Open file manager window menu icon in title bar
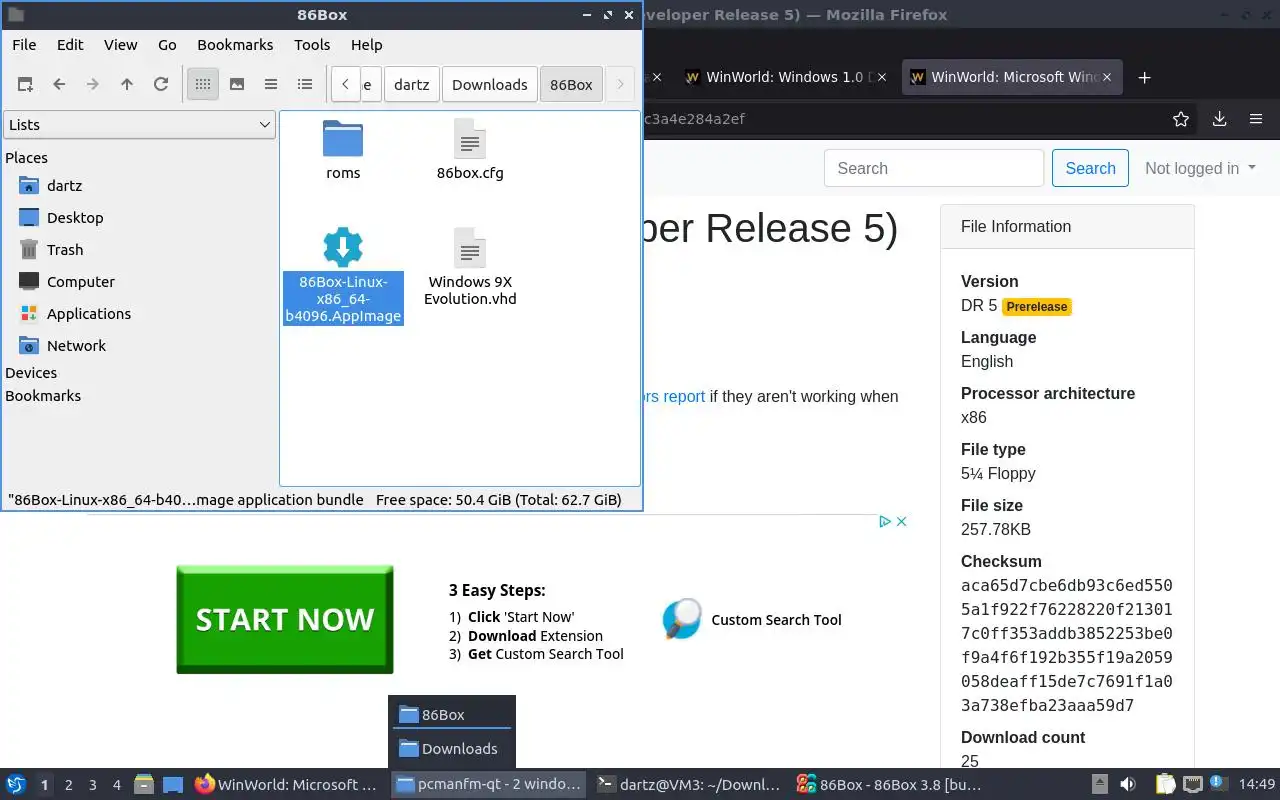 15,15
